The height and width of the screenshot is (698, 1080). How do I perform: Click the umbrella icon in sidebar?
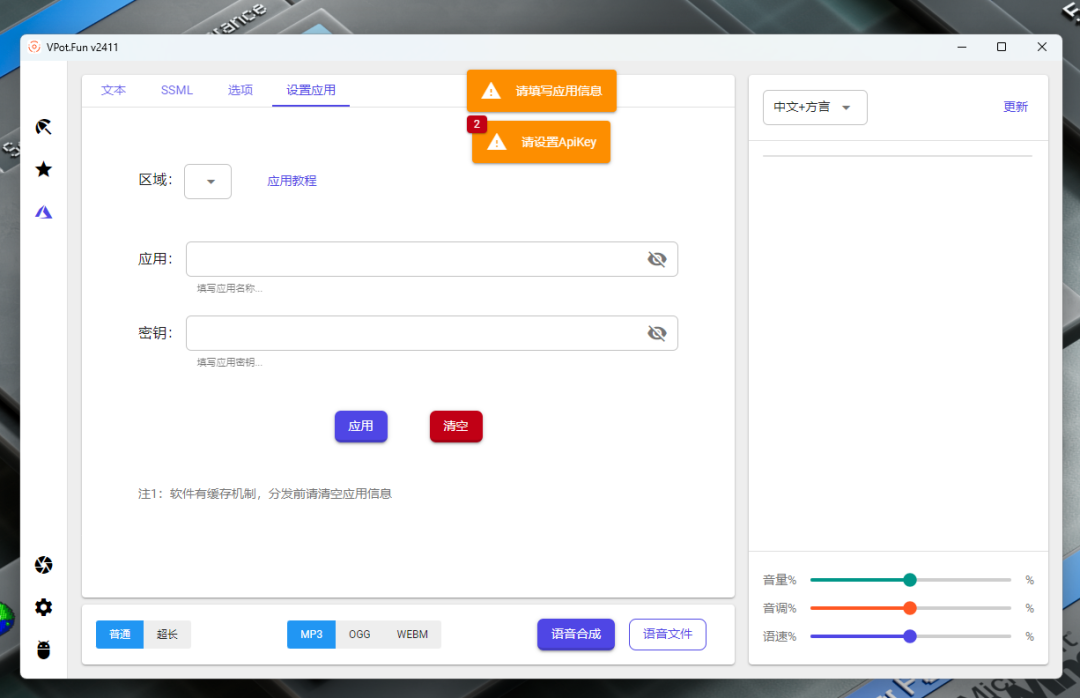(x=43, y=127)
